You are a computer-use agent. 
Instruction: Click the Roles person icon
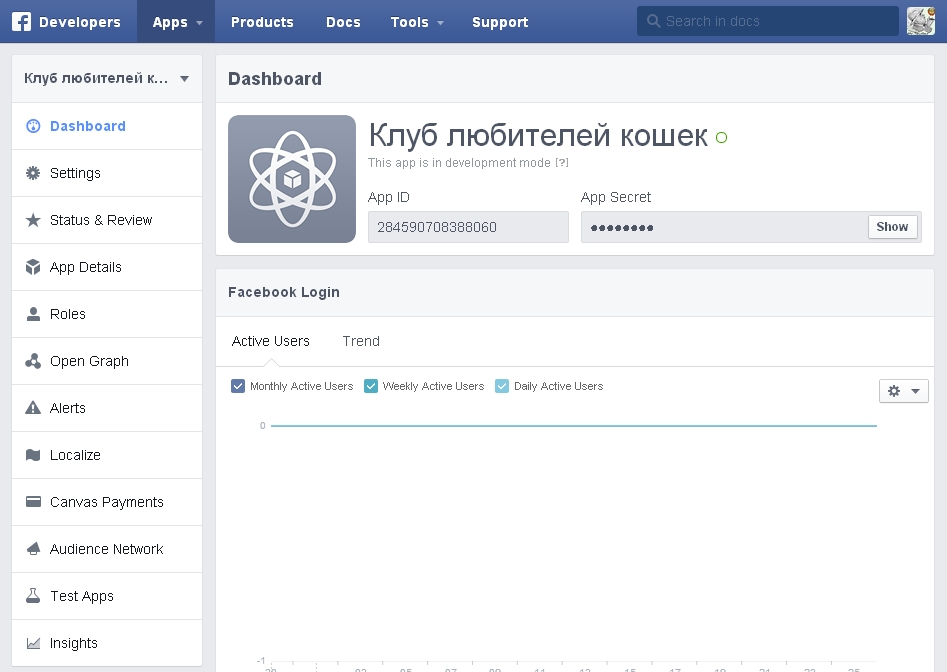tap(33, 314)
